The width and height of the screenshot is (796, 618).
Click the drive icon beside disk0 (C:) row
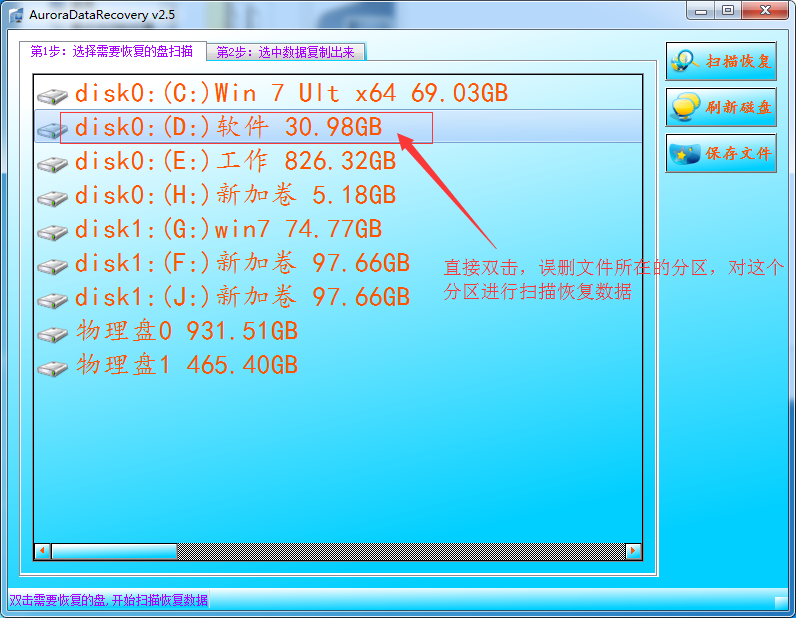[x=52, y=95]
